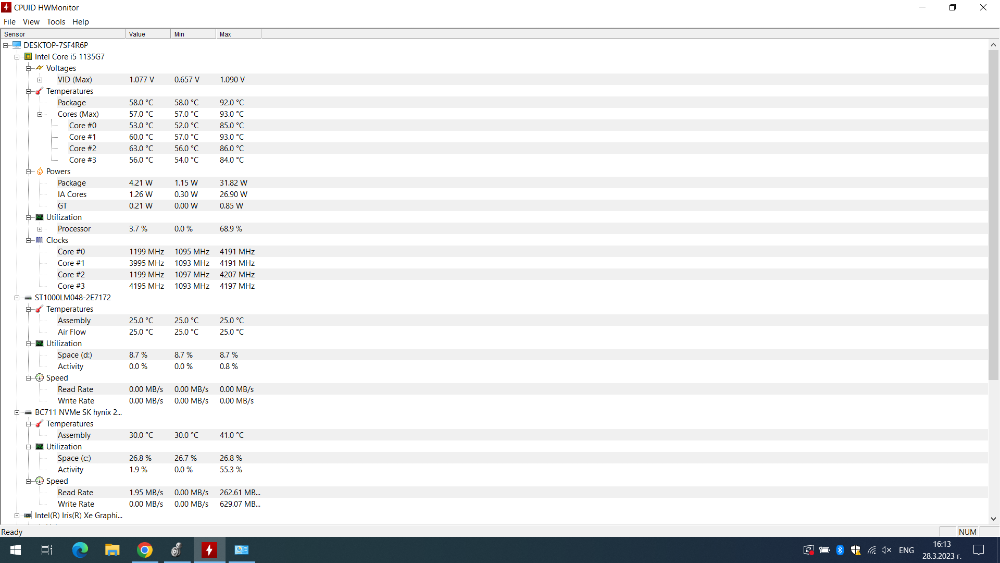Click the Voltages lightning icon
Viewport: 1000px width, 563px height.
point(40,68)
